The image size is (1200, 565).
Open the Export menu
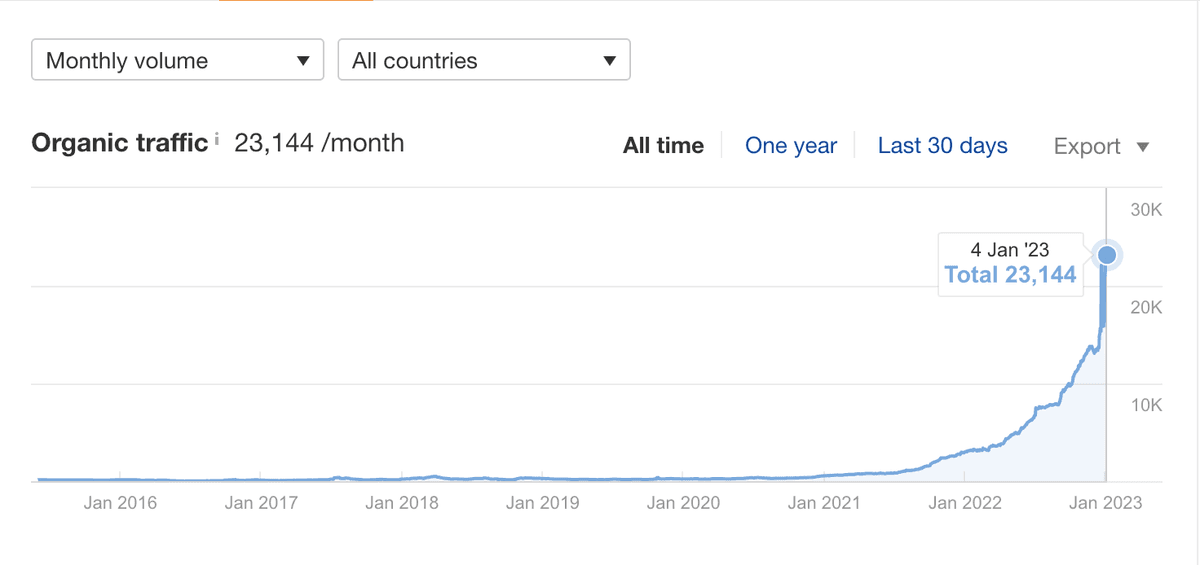tap(1102, 146)
